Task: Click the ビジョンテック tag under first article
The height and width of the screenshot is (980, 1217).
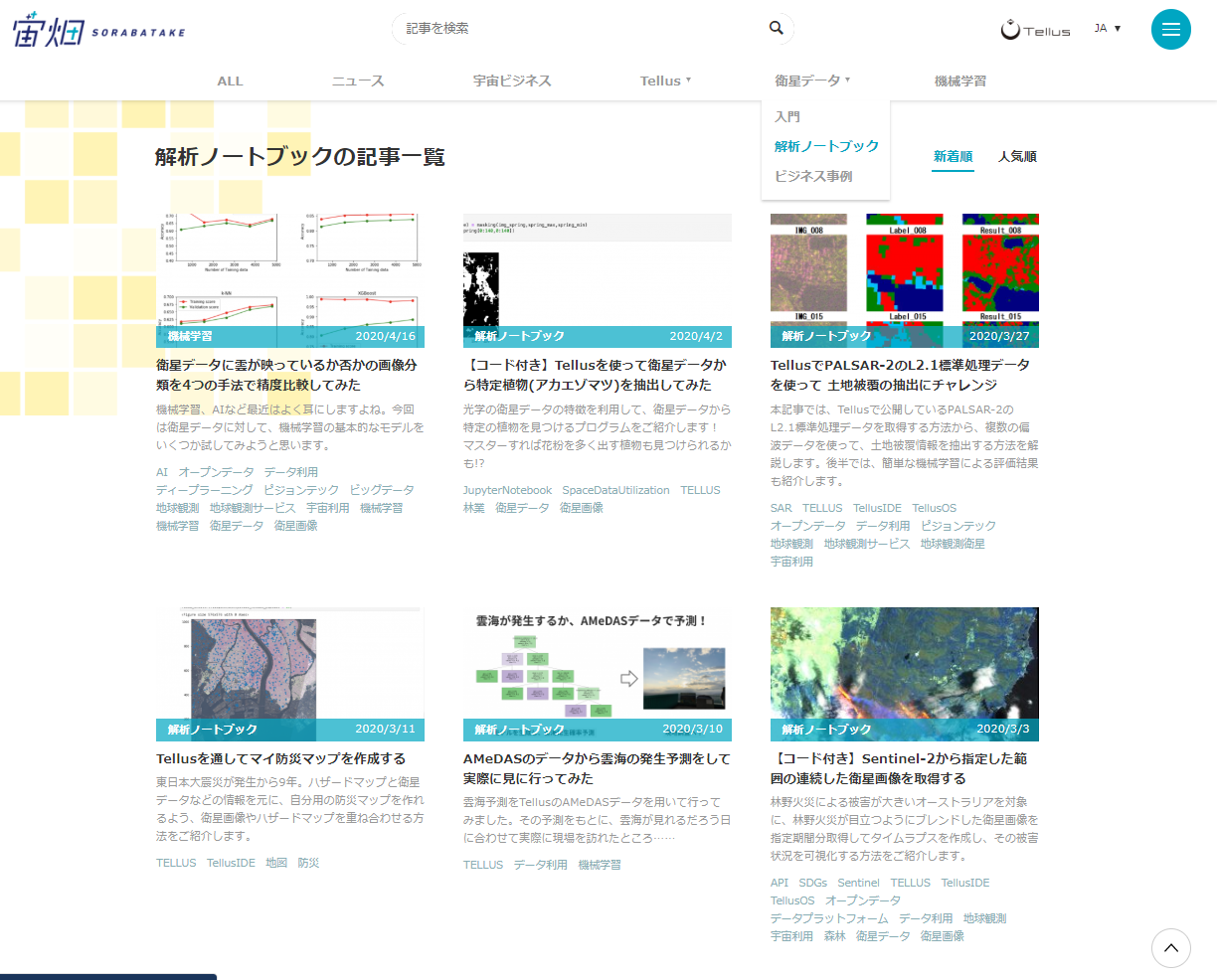Action: point(301,490)
